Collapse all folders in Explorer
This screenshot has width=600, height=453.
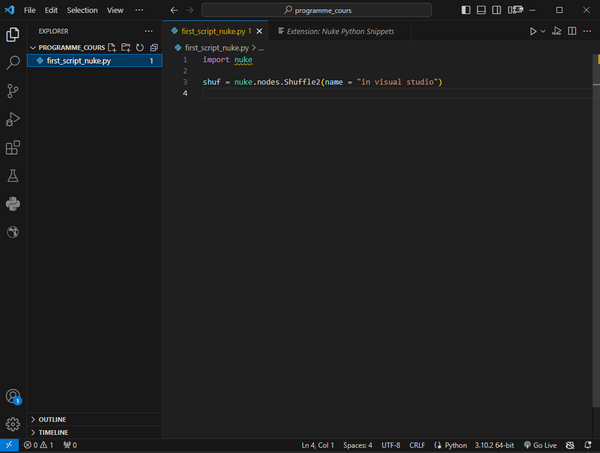[x=154, y=47]
